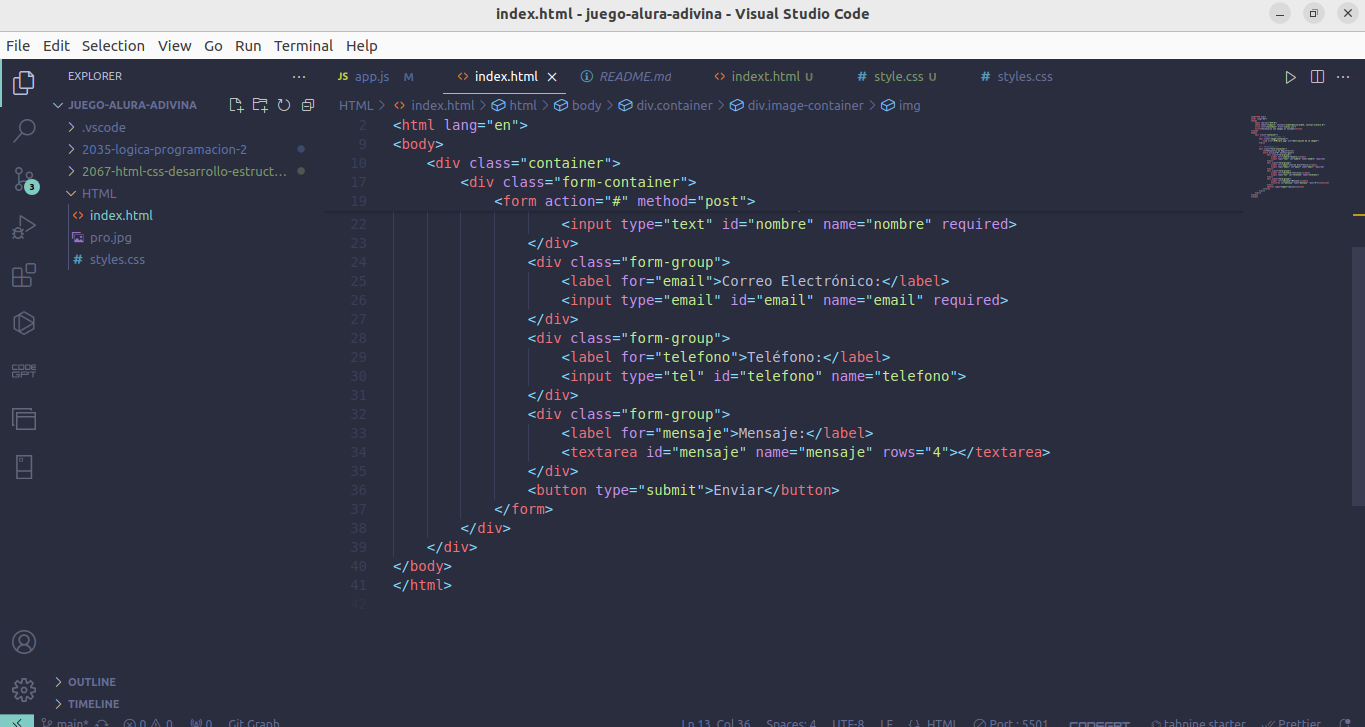
Task: Place cursor on the Enviar button line
Action: tap(684, 490)
